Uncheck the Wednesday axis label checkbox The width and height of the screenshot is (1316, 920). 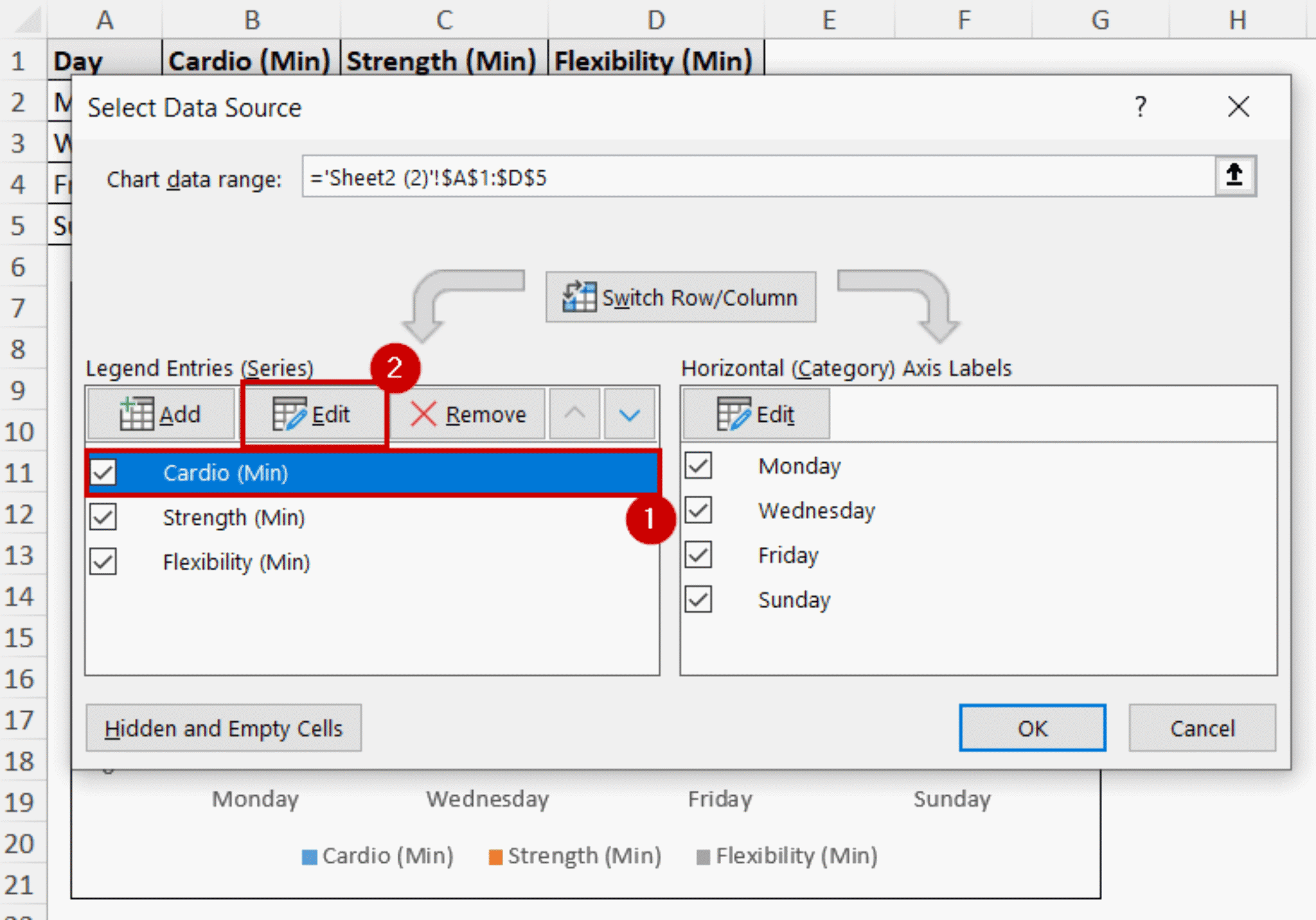(x=698, y=510)
